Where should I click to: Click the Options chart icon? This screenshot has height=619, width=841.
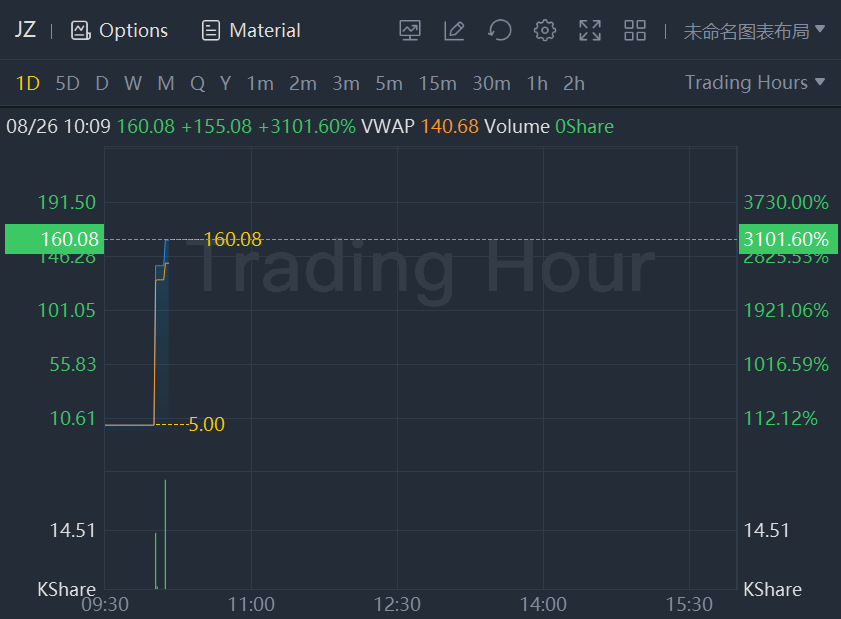(81, 31)
